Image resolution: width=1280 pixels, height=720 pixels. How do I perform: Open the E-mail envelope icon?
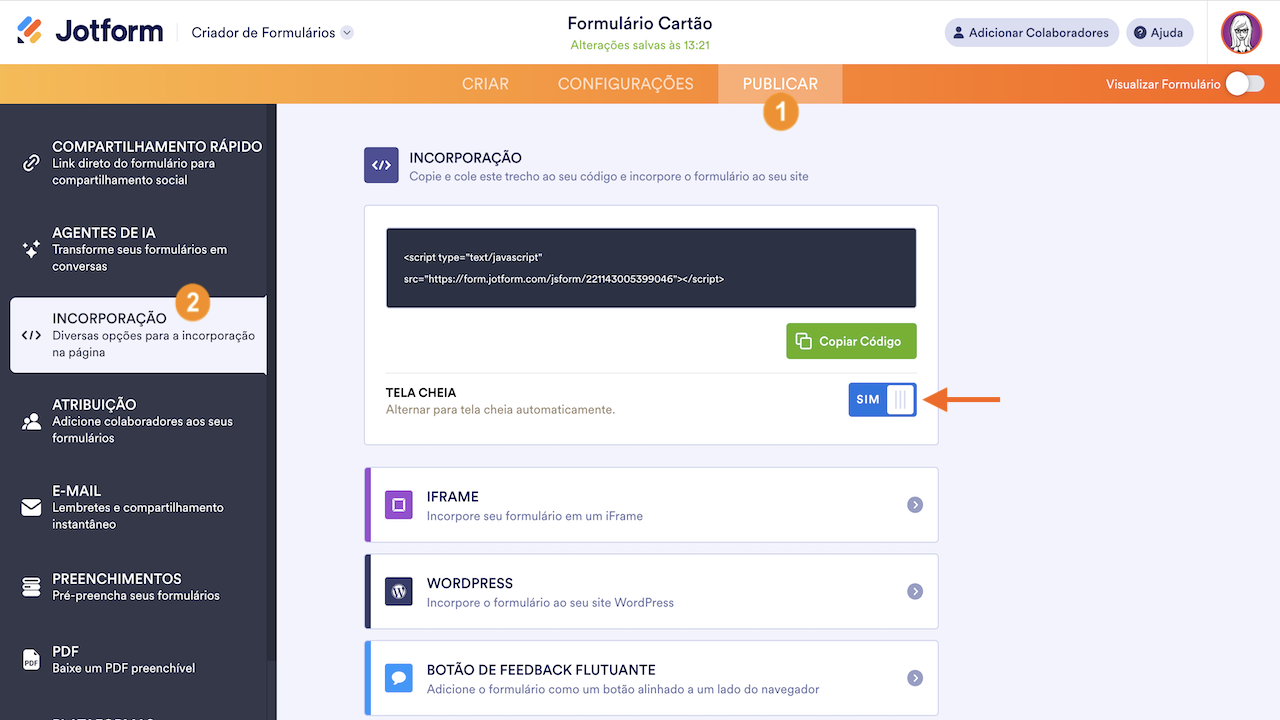tap(31, 507)
